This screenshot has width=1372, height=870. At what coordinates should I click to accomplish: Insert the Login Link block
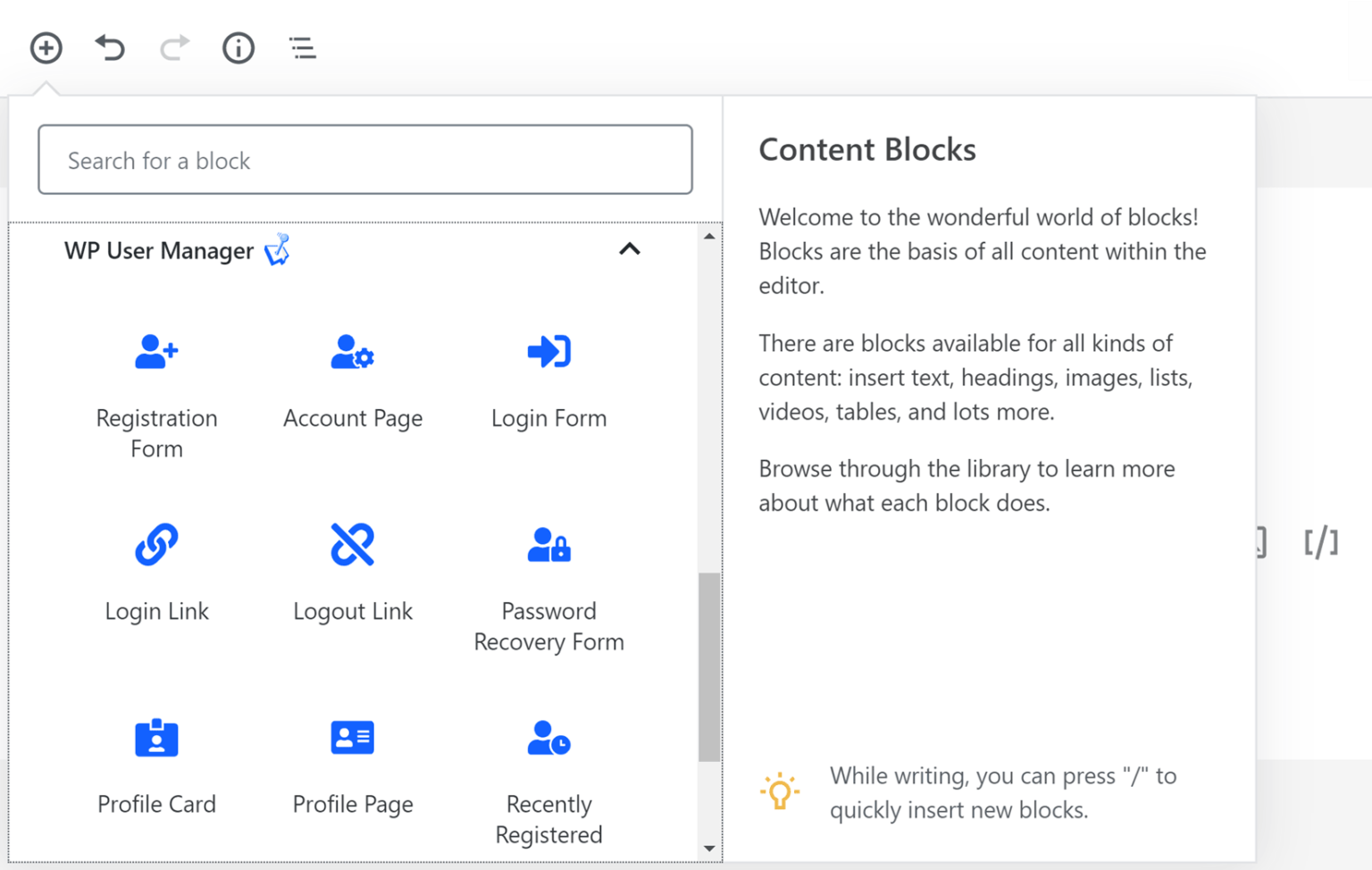click(x=156, y=573)
